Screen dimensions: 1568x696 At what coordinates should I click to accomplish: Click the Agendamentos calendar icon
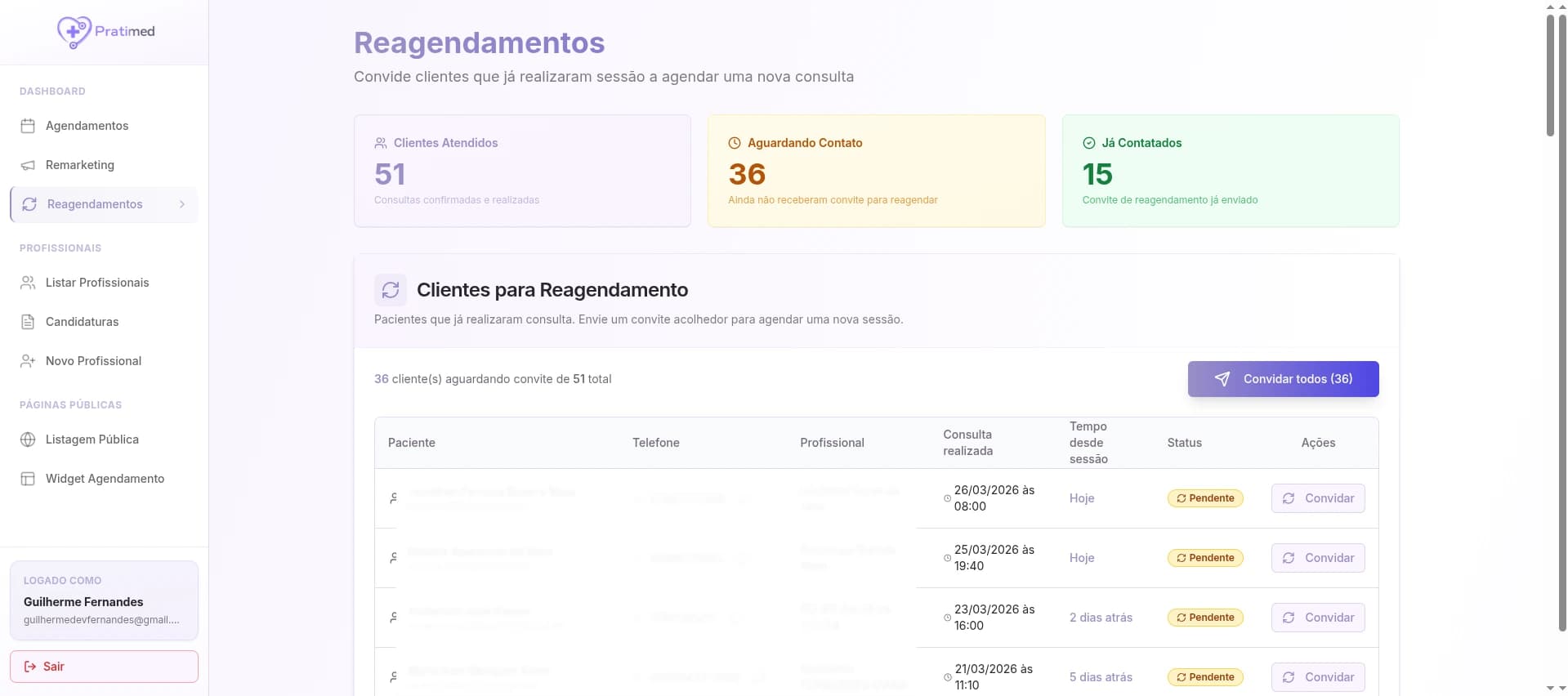tap(28, 126)
